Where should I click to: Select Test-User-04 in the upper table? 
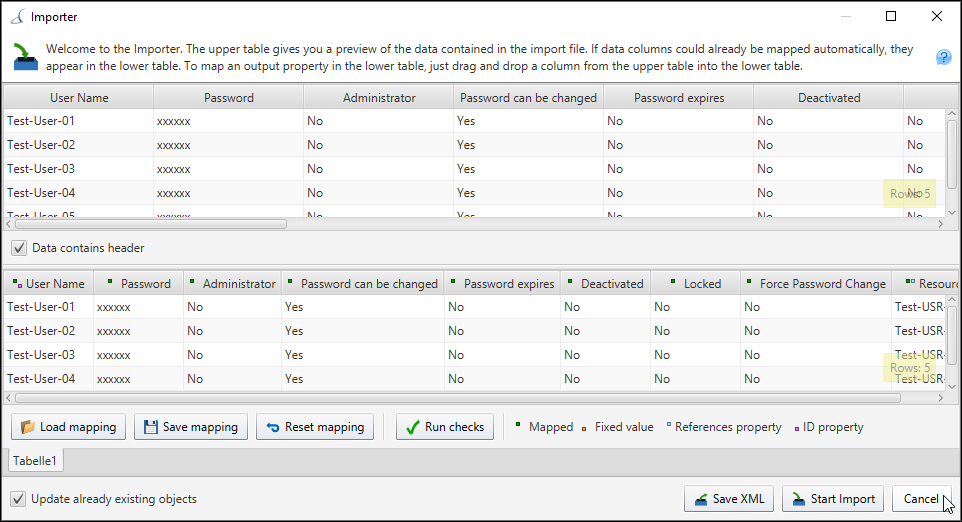(41, 193)
